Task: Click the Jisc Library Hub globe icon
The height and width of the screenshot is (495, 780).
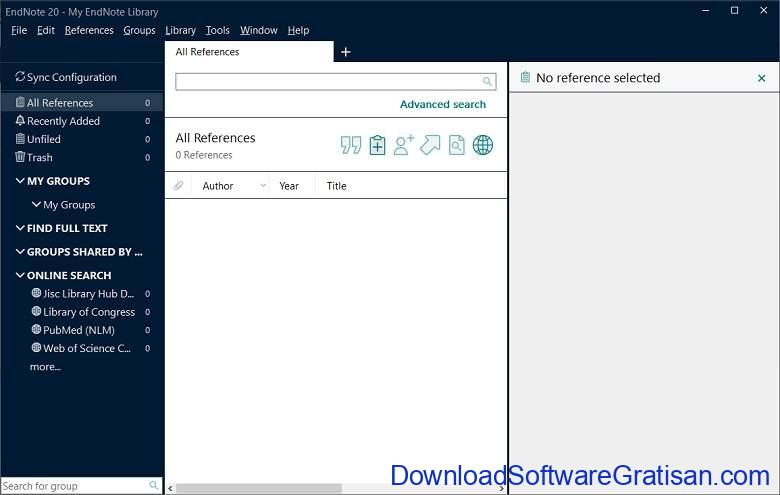Action: click(36, 293)
